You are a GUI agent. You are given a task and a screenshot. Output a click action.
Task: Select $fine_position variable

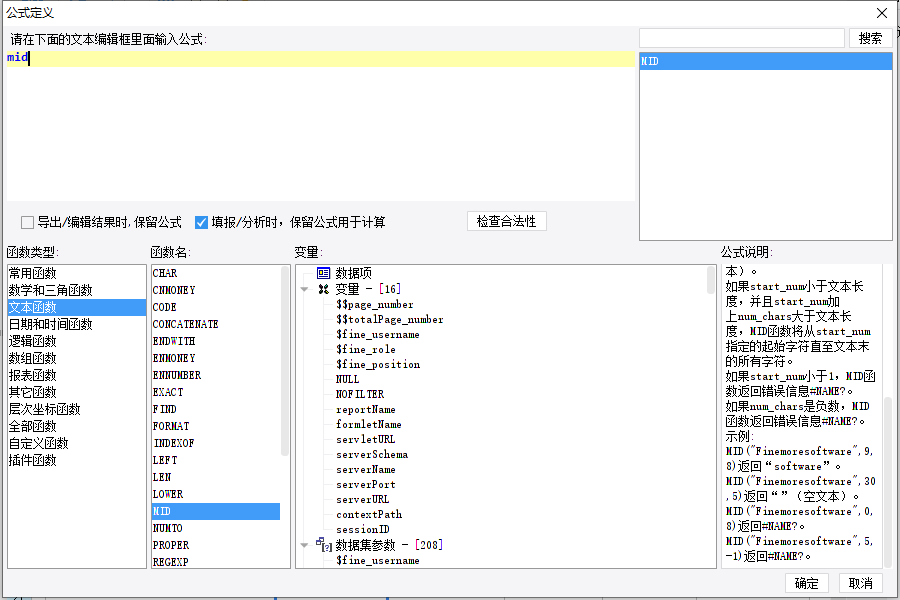tap(378, 364)
